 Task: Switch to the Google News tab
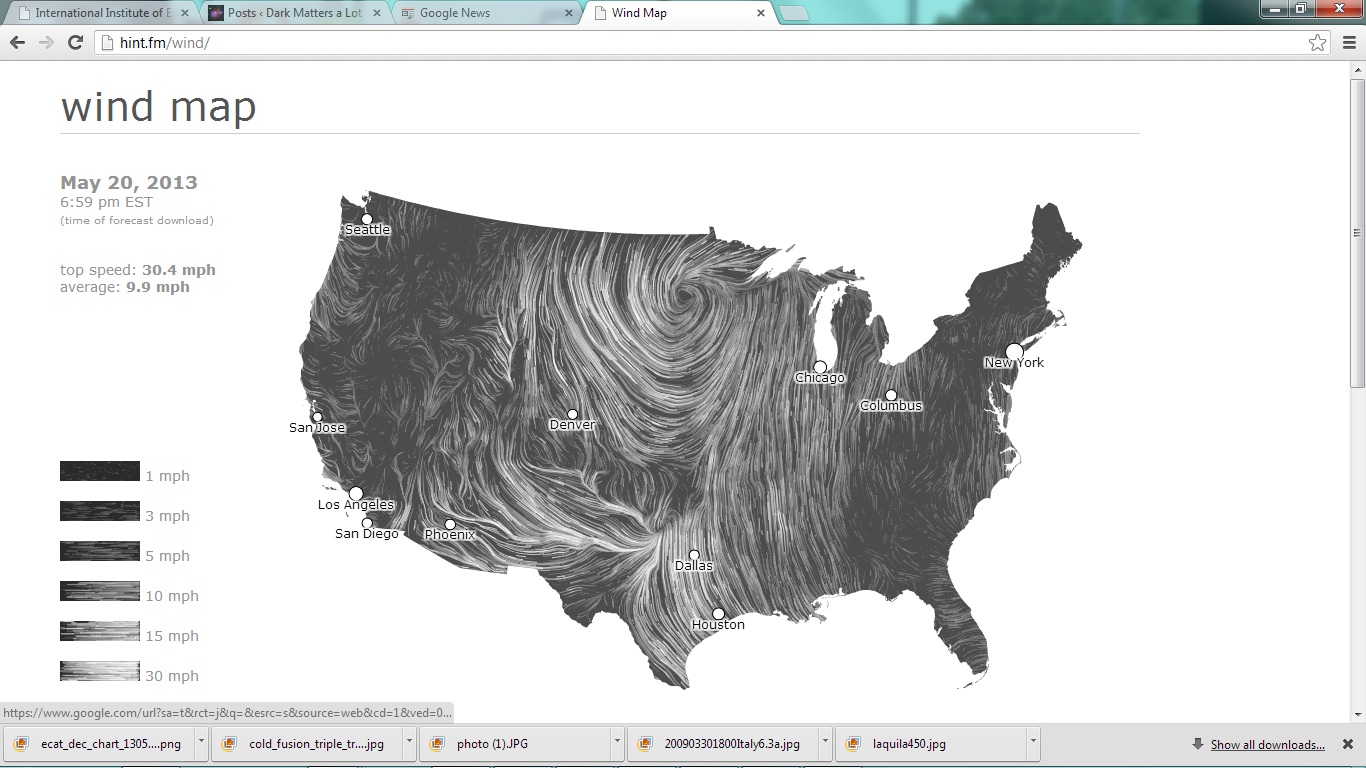click(480, 14)
